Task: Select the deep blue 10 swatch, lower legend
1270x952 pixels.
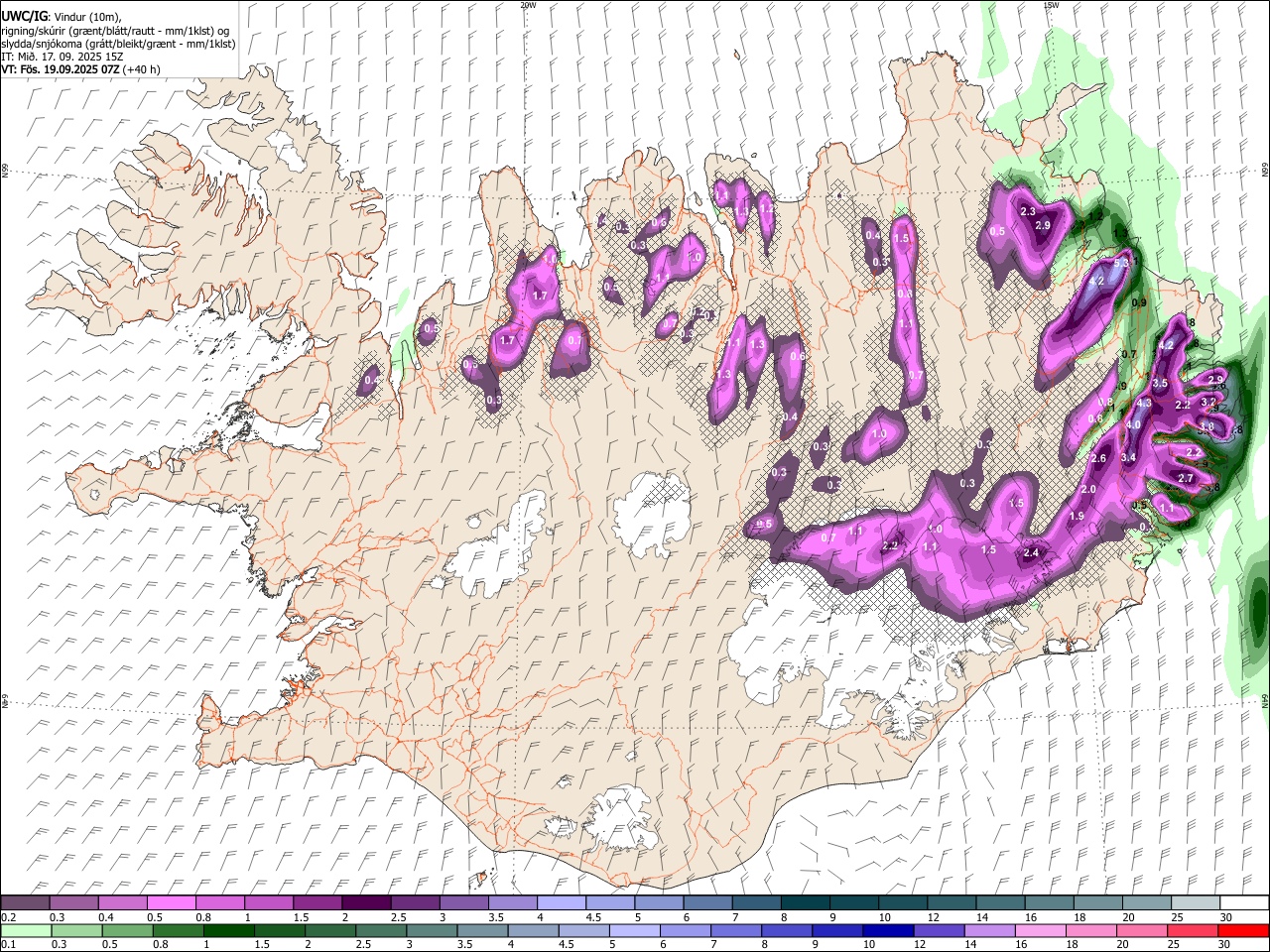Action: [888, 931]
